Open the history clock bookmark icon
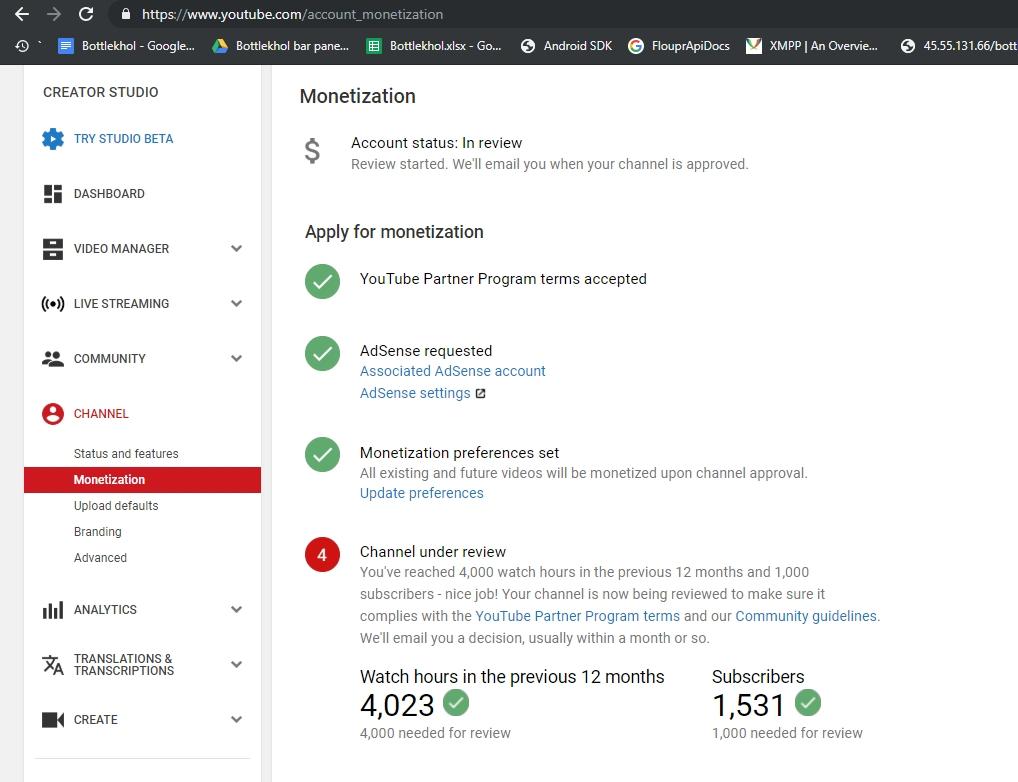Screen dimensions: 1018x782 point(22,46)
